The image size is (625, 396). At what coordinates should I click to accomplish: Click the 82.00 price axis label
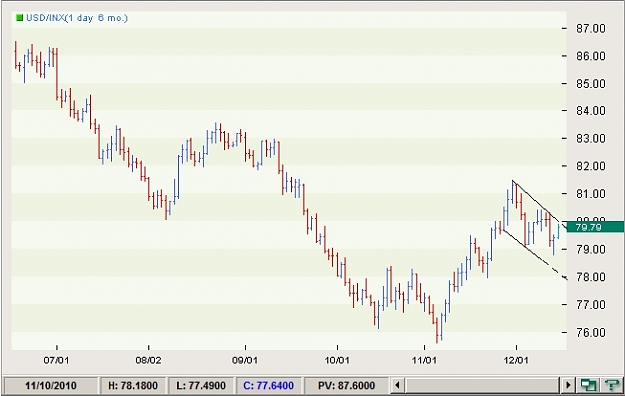tap(591, 166)
